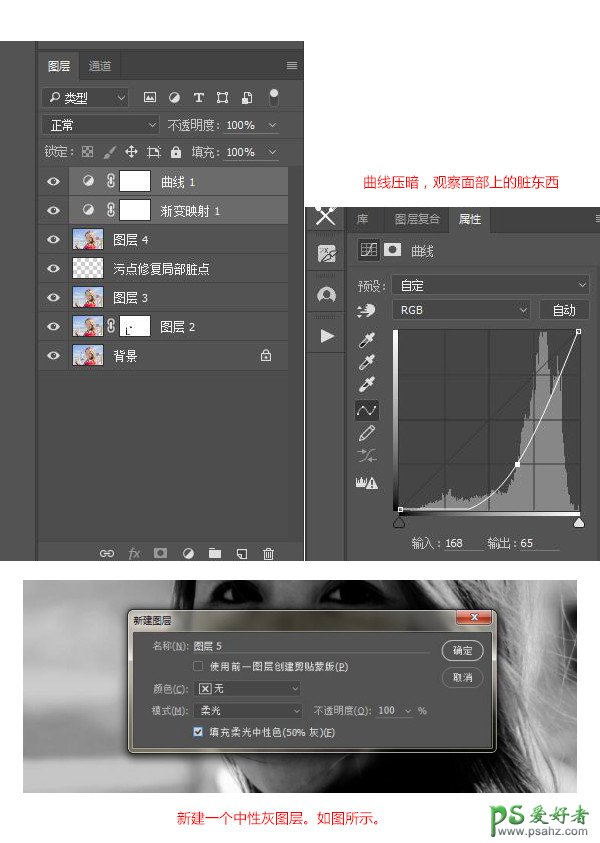This screenshot has height=843, width=600.
Task: Switch to the 图层复合 tab
Action: (417, 219)
